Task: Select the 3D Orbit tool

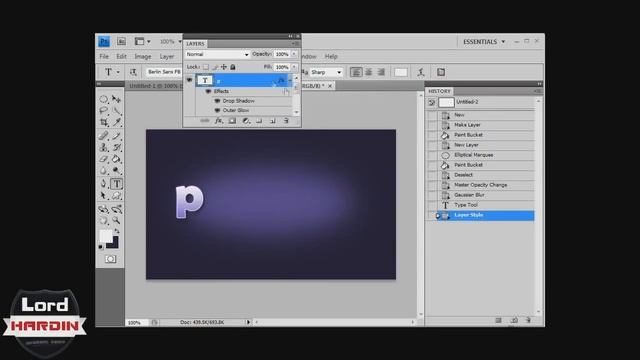Action: 117,209
